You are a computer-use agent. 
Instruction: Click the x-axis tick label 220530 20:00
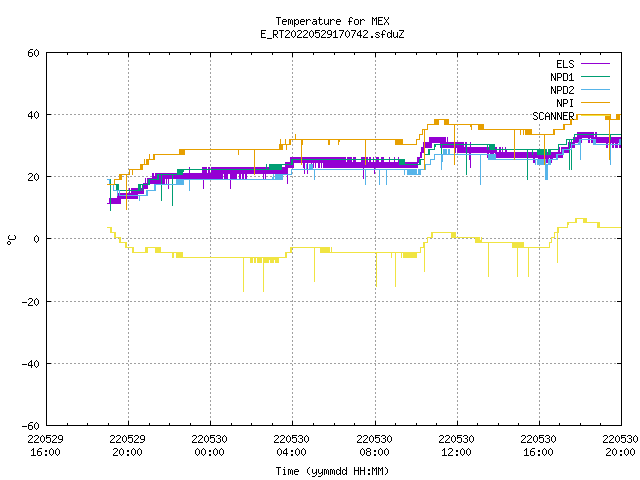(620, 446)
